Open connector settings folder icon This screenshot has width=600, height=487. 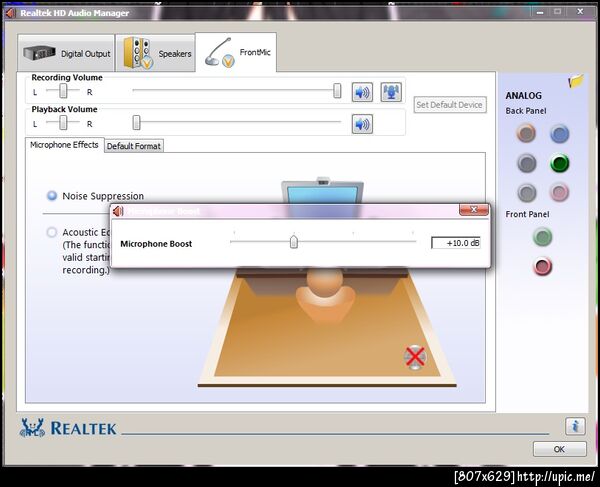(576, 81)
